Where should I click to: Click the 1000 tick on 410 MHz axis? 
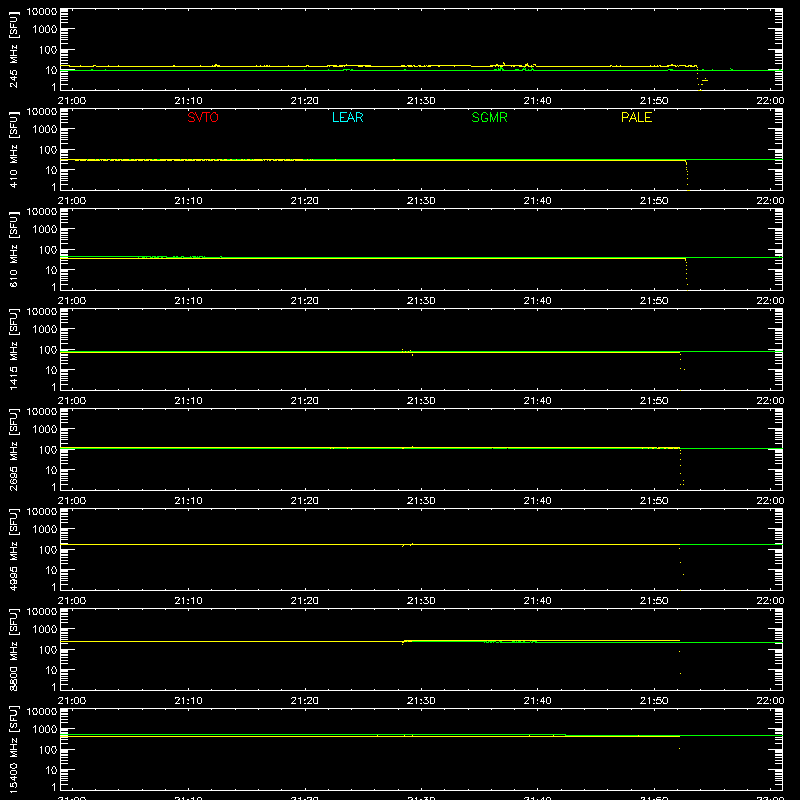coord(45,129)
